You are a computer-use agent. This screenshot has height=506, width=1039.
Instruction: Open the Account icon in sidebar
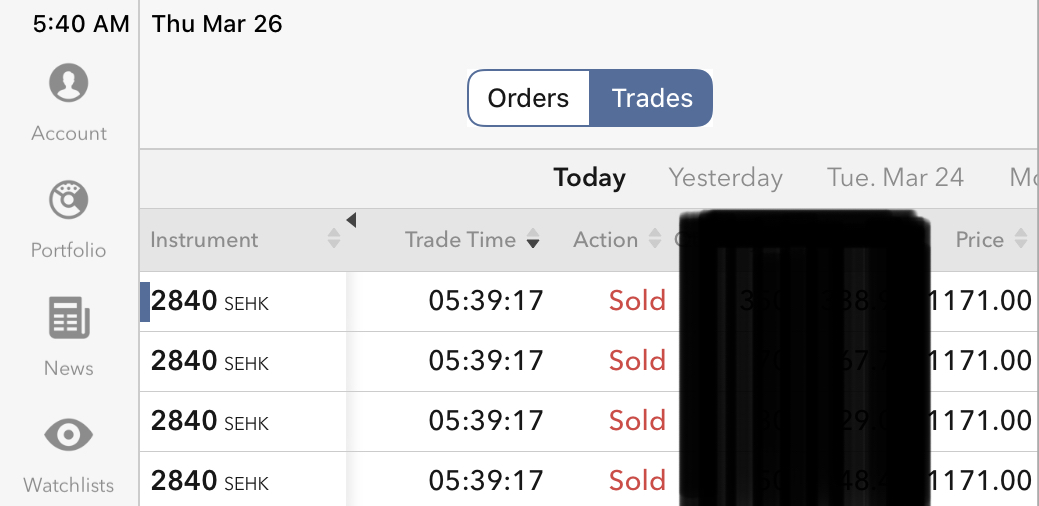pyautogui.click(x=69, y=83)
